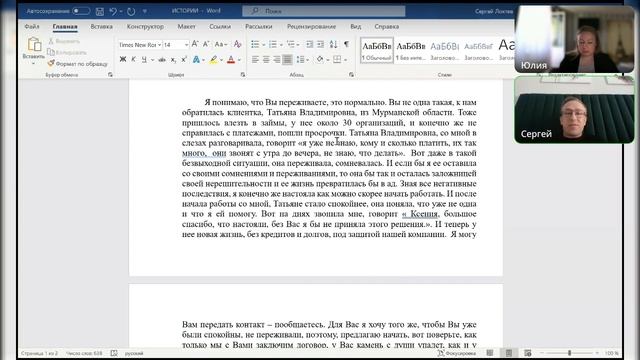Open the Рассылки tab
The image size is (640, 360).
tap(259, 27)
